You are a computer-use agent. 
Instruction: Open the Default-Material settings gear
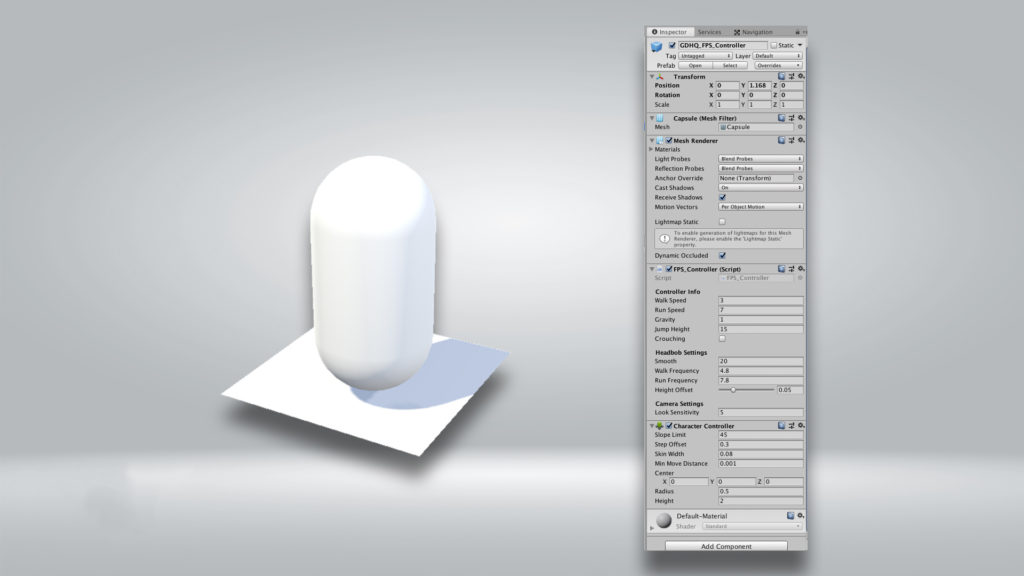(x=801, y=515)
